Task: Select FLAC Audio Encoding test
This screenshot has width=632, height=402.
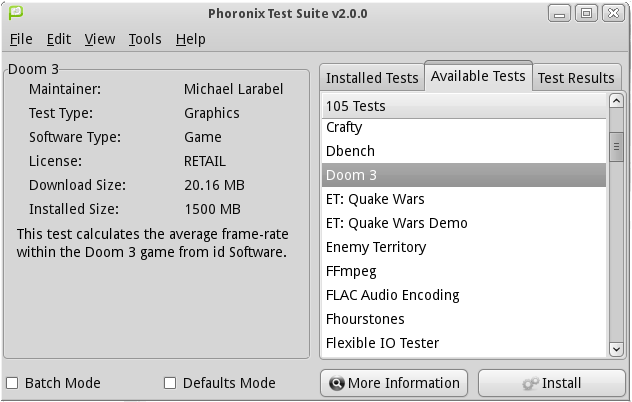Action: pyautogui.click(x=464, y=295)
